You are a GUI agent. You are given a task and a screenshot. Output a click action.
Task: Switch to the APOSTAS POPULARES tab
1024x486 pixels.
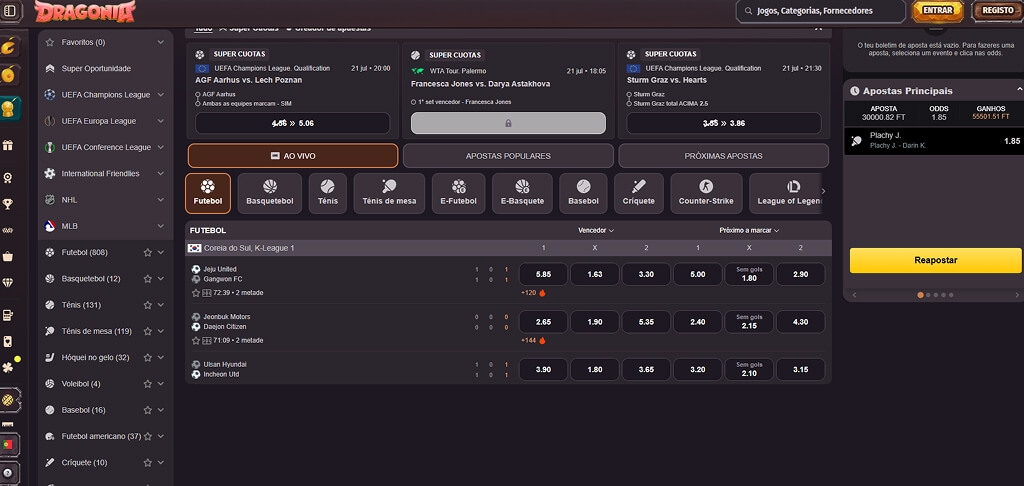pos(508,156)
